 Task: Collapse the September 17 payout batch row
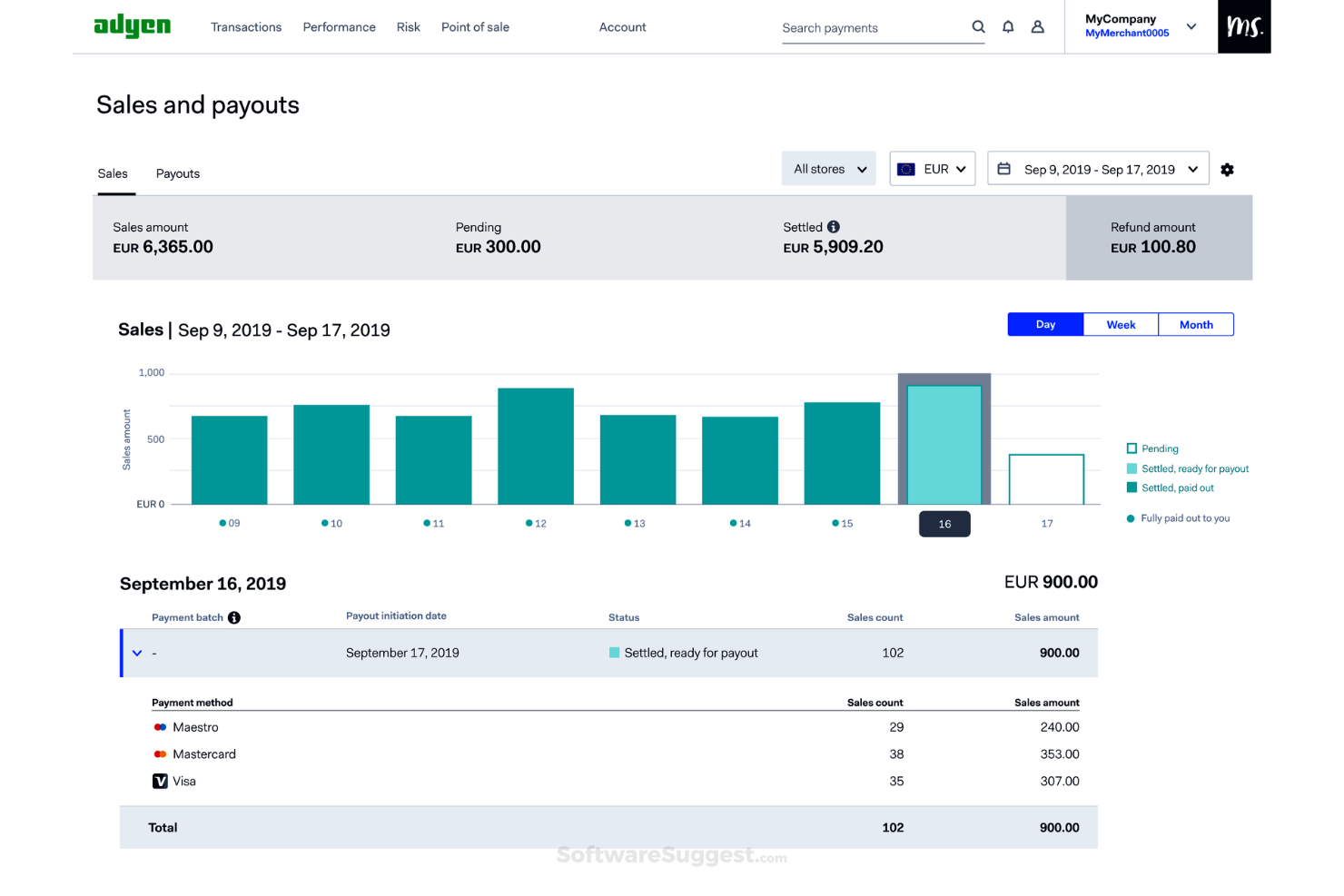tap(137, 653)
